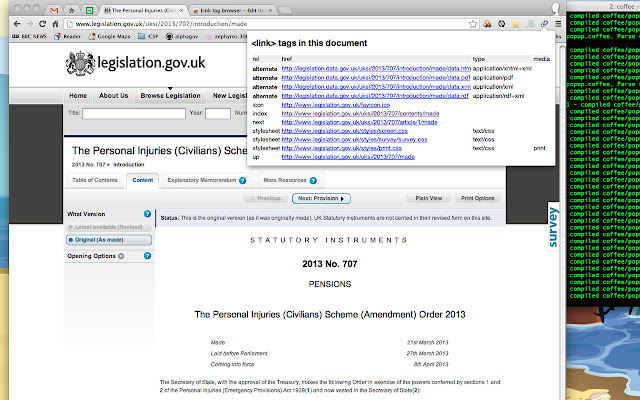
Task: Open the data.htm alternate link
Action: pyautogui.click(x=376, y=69)
